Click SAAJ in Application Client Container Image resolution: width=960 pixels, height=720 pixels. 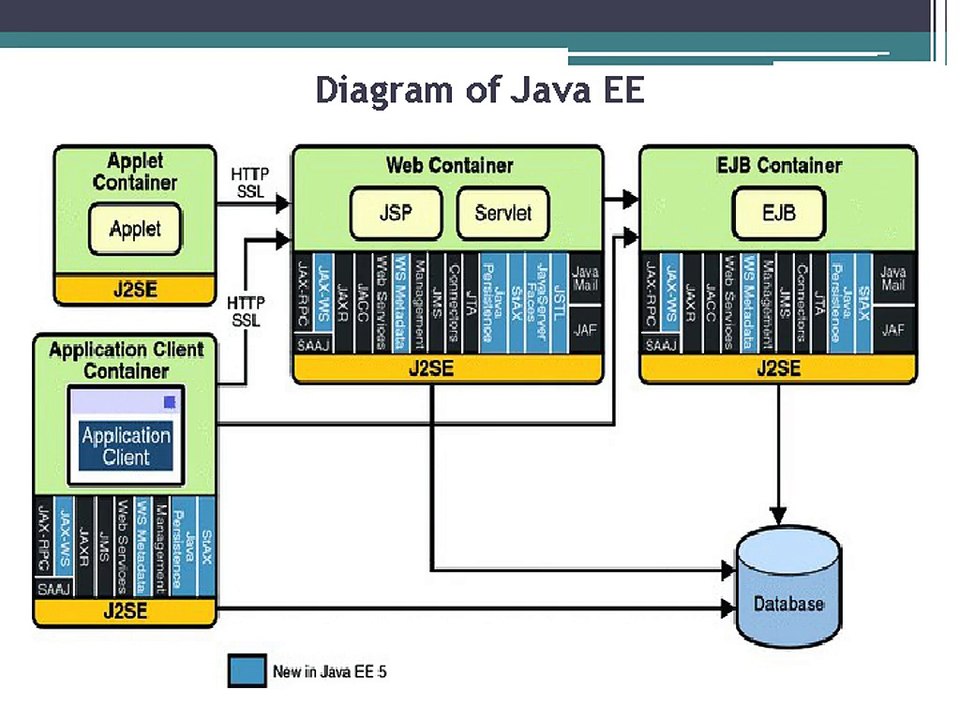tap(53, 589)
